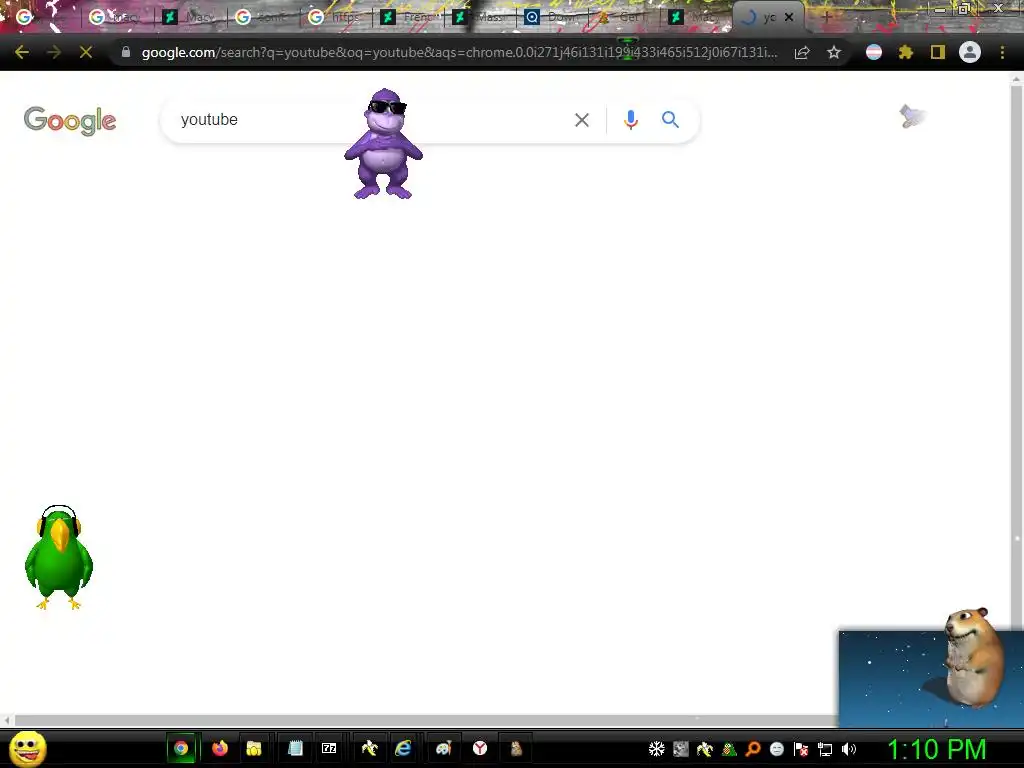The width and height of the screenshot is (1024, 768).
Task: Close the active loading tab
Action: click(789, 18)
